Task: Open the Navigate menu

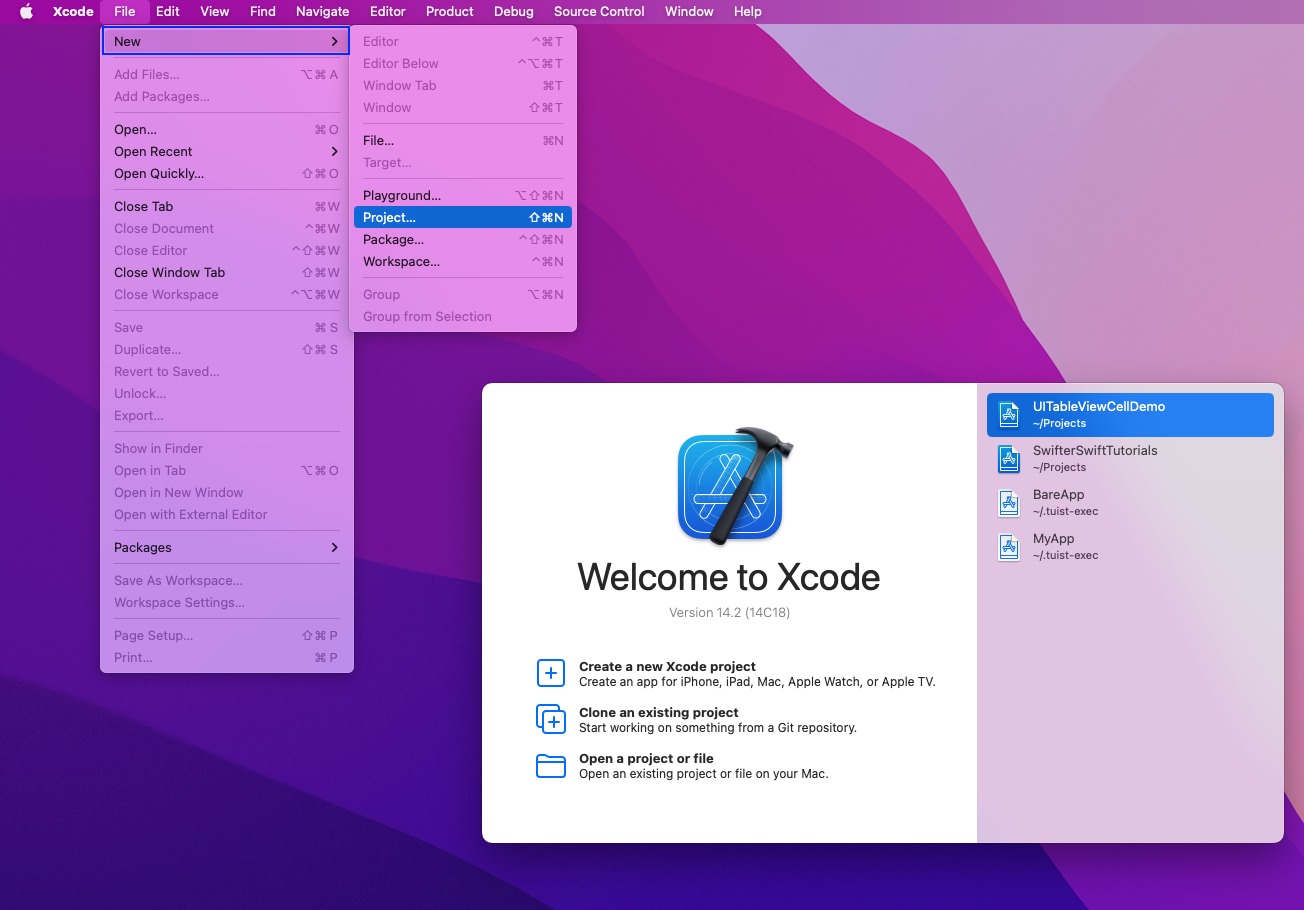Action: point(323,12)
